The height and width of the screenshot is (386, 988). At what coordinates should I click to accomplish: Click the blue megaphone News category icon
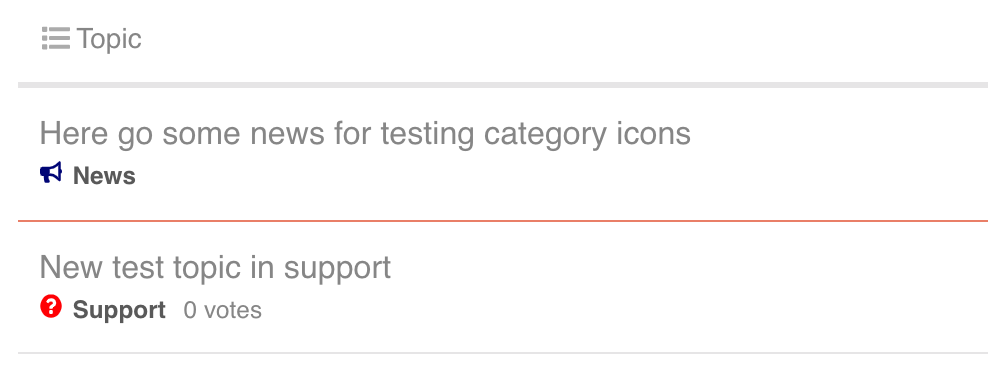51,173
